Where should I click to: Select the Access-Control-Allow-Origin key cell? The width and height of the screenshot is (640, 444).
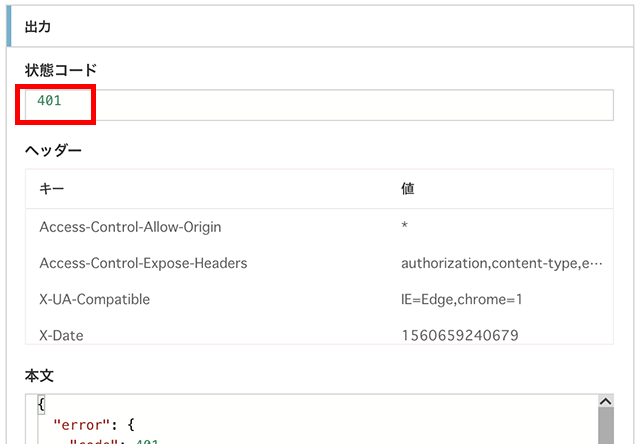point(130,227)
